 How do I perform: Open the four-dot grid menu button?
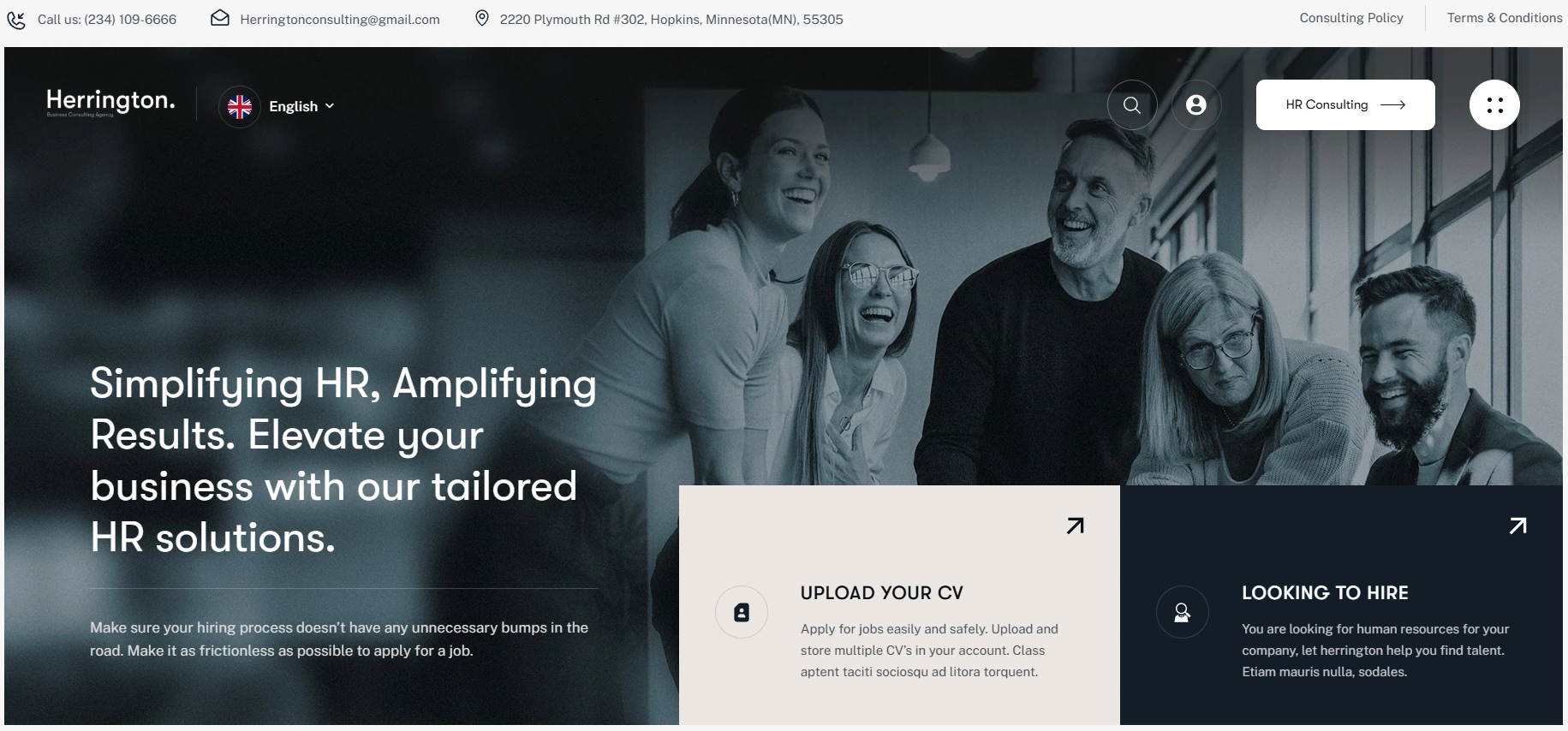[1494, 105]
